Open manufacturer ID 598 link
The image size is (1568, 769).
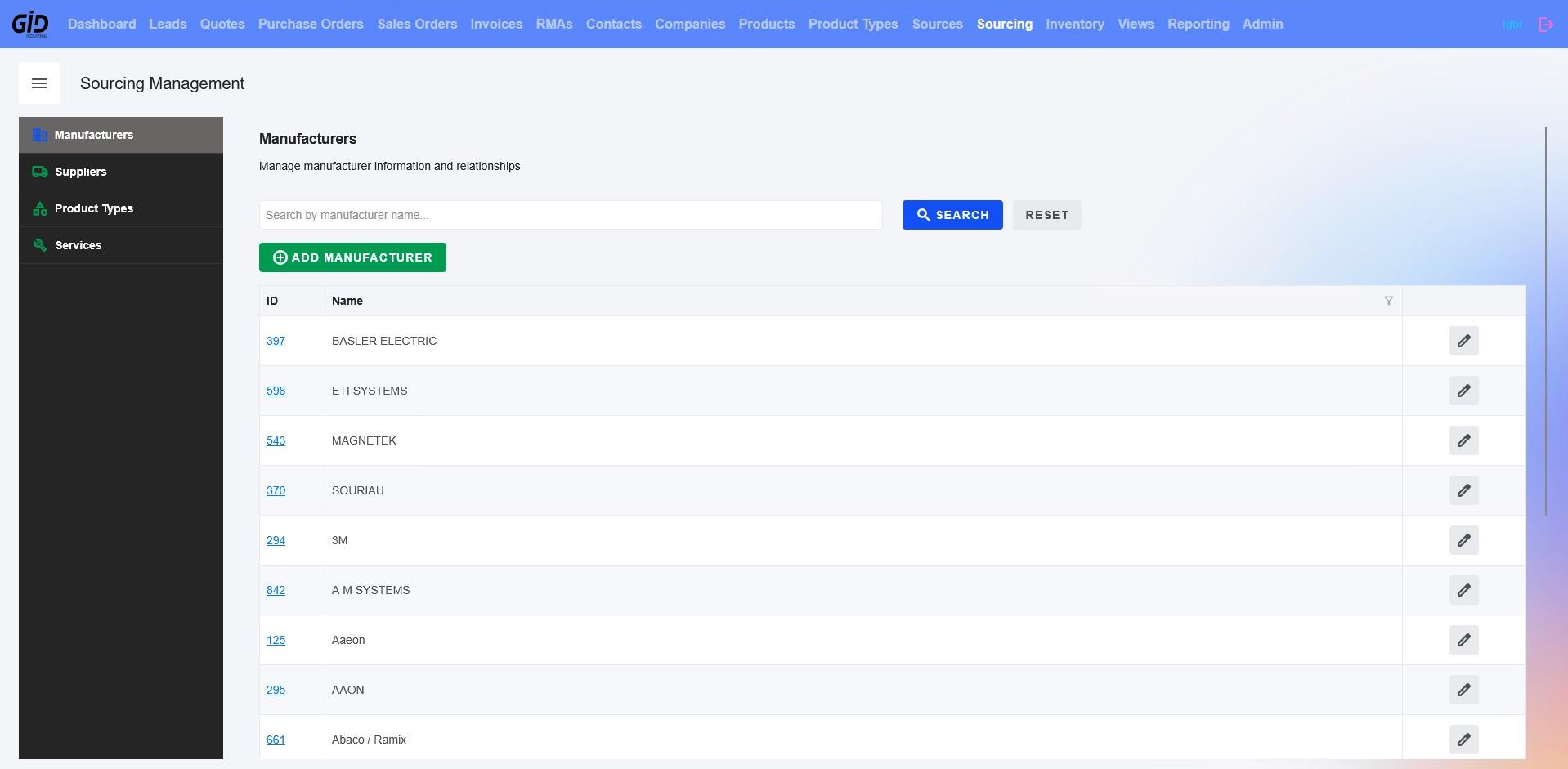(x=276, y=391)
